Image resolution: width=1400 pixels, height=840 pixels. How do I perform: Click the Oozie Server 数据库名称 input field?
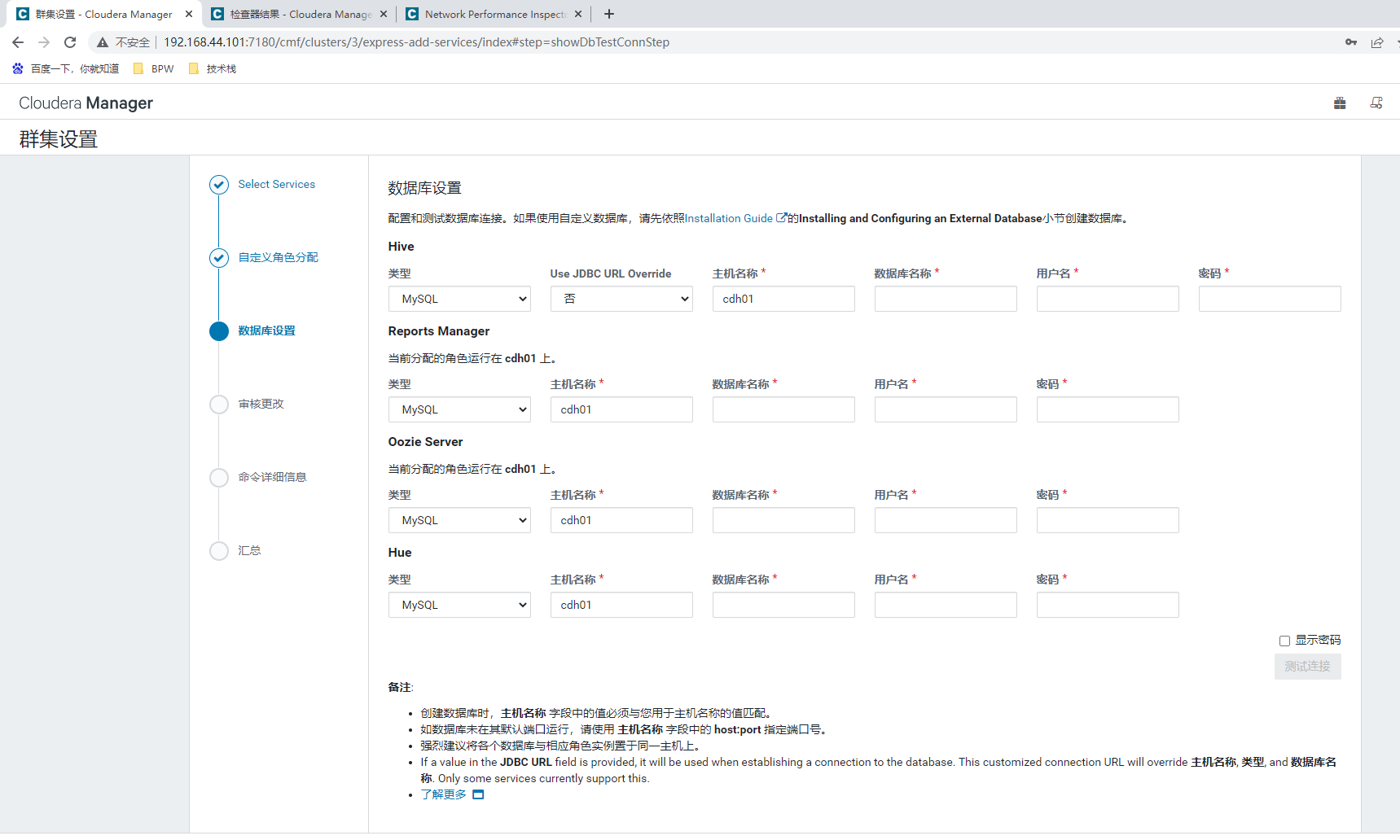coord(783,519)
